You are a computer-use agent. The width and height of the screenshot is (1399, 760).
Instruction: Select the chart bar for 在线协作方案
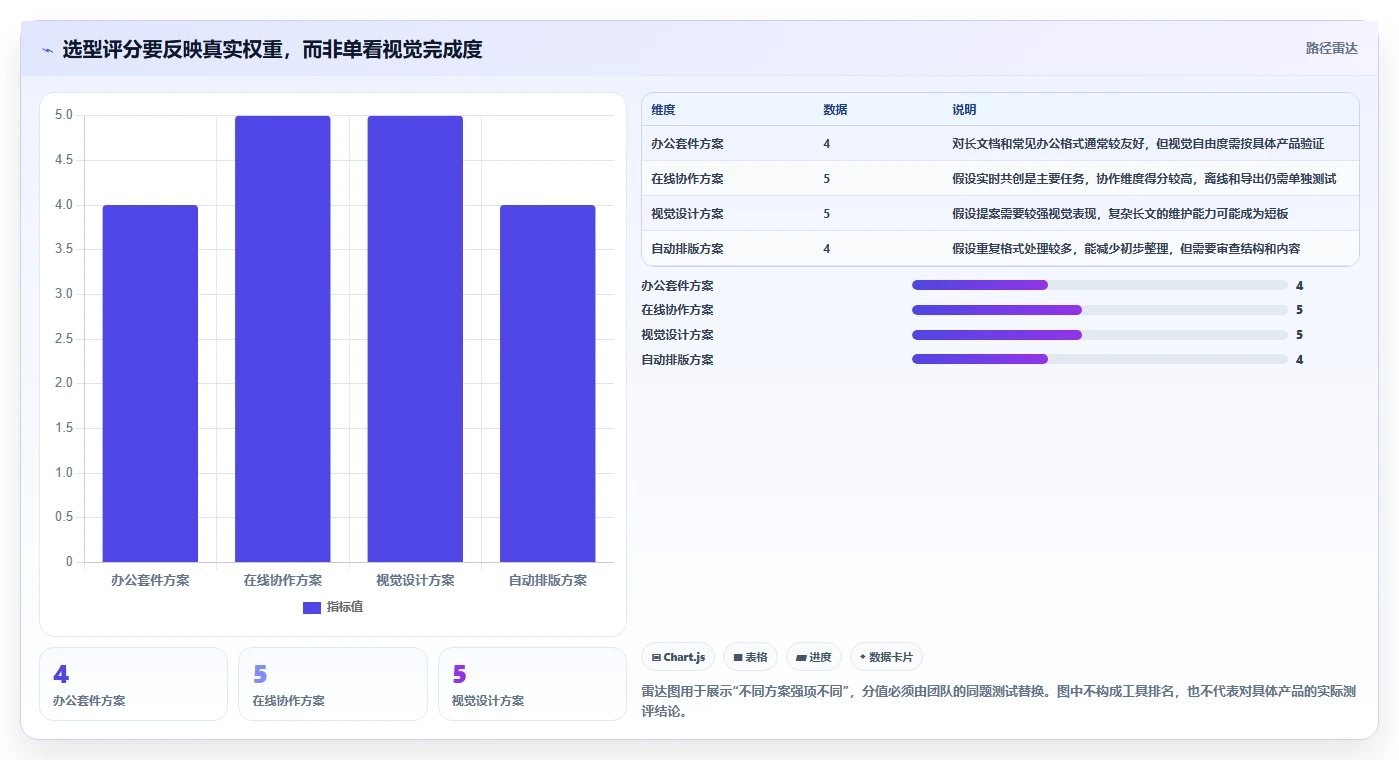pos(283,339)
